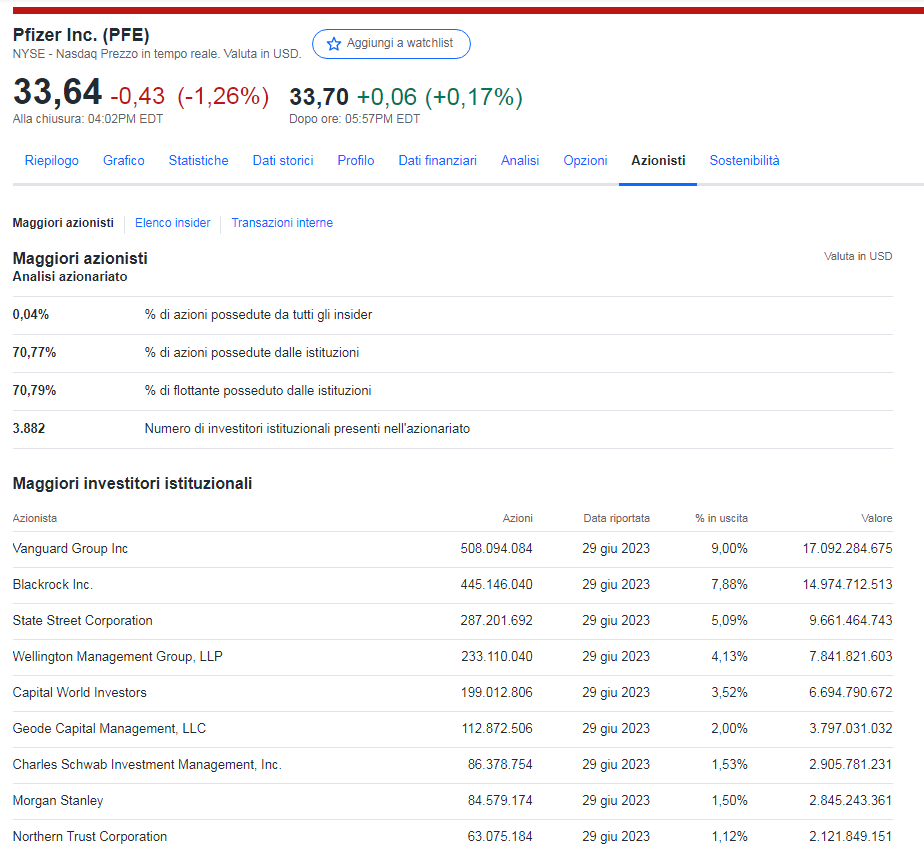Open the Statistiche tab
This screenshot has width=924, height=852.
[x=198, y=160]
